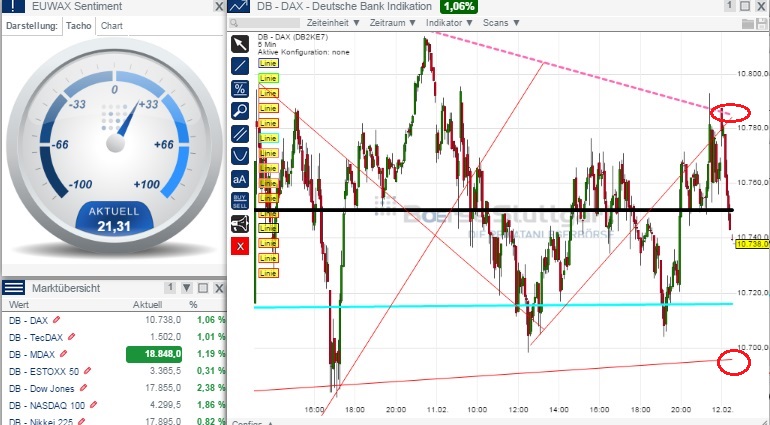The height and width of the screenshot is (425, 770).
Task: Select the single line drawing tool
Action: pyautogui.click(x=240, y=66)
